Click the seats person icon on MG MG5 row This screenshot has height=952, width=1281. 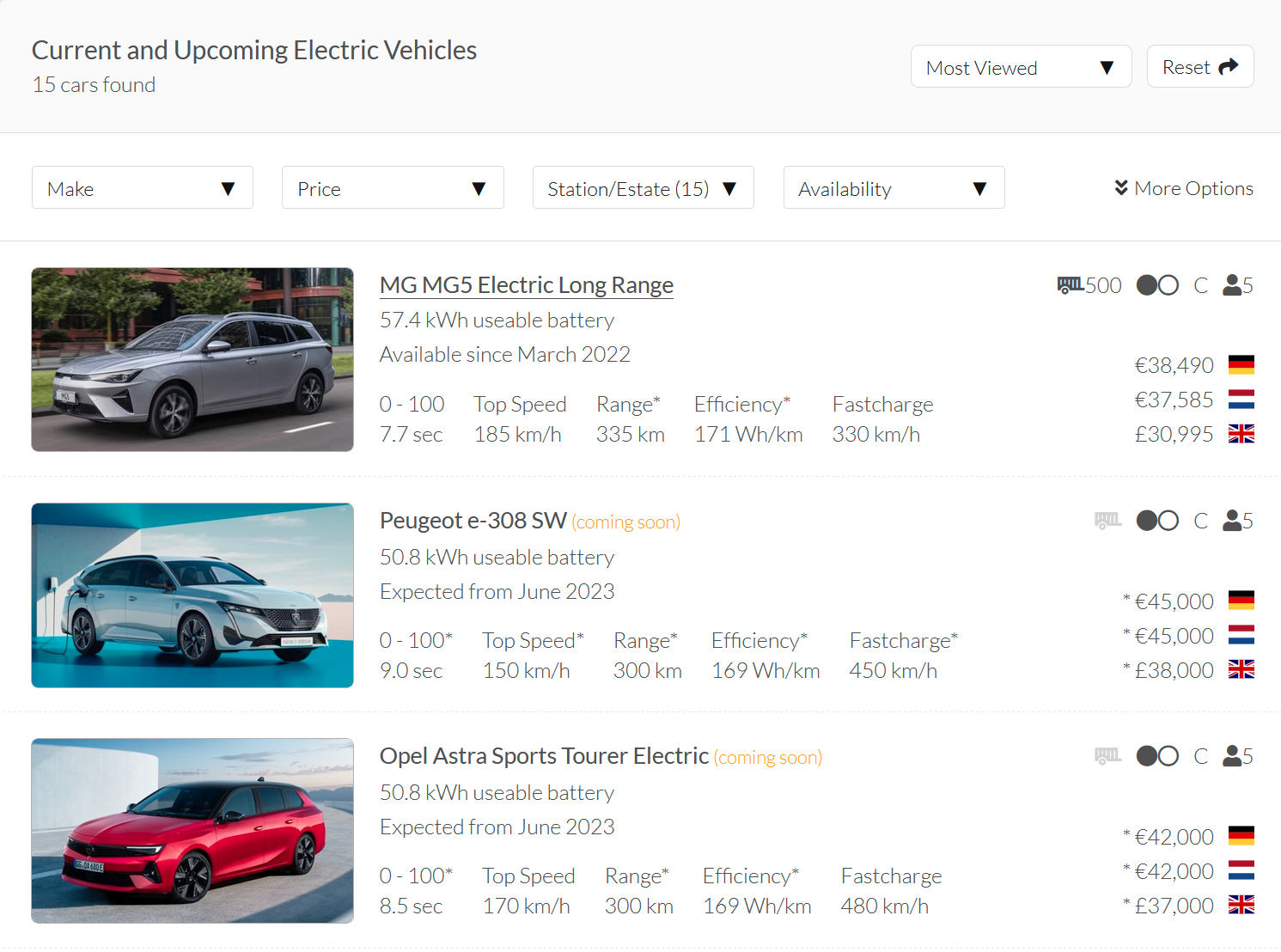tap(1231, 285)
